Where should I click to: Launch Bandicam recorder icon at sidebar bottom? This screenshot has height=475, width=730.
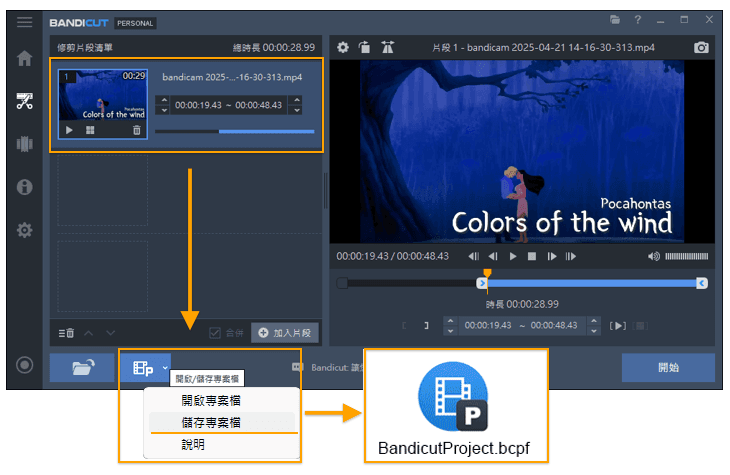click(24, 365)
